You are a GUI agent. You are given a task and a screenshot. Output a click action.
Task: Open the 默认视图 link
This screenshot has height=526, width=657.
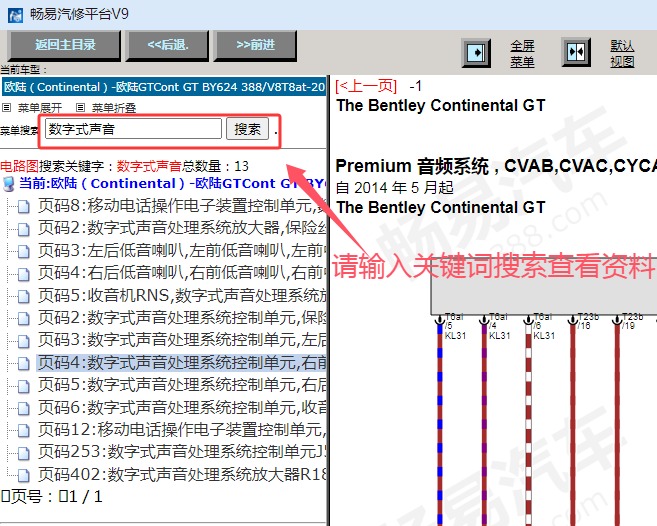tap(622, 54)
